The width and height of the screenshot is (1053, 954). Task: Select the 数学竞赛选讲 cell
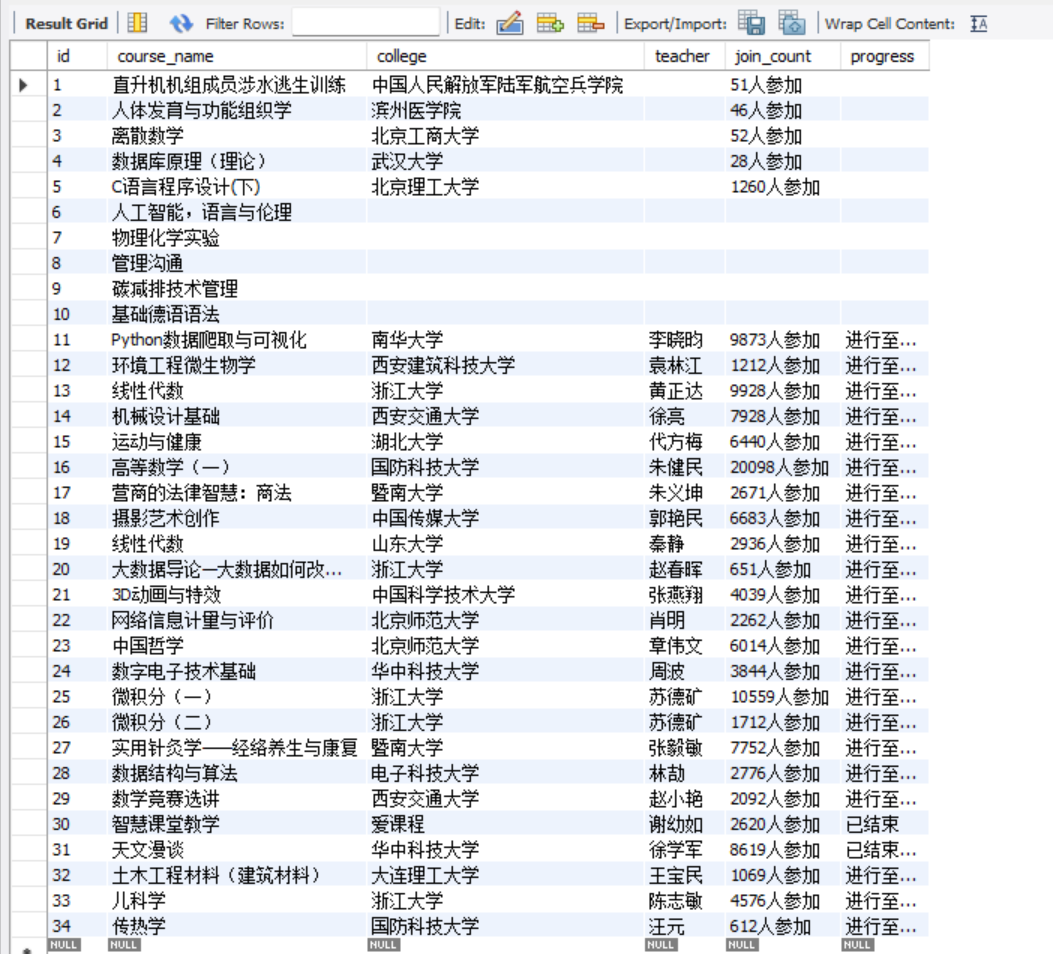pos(237,799)
